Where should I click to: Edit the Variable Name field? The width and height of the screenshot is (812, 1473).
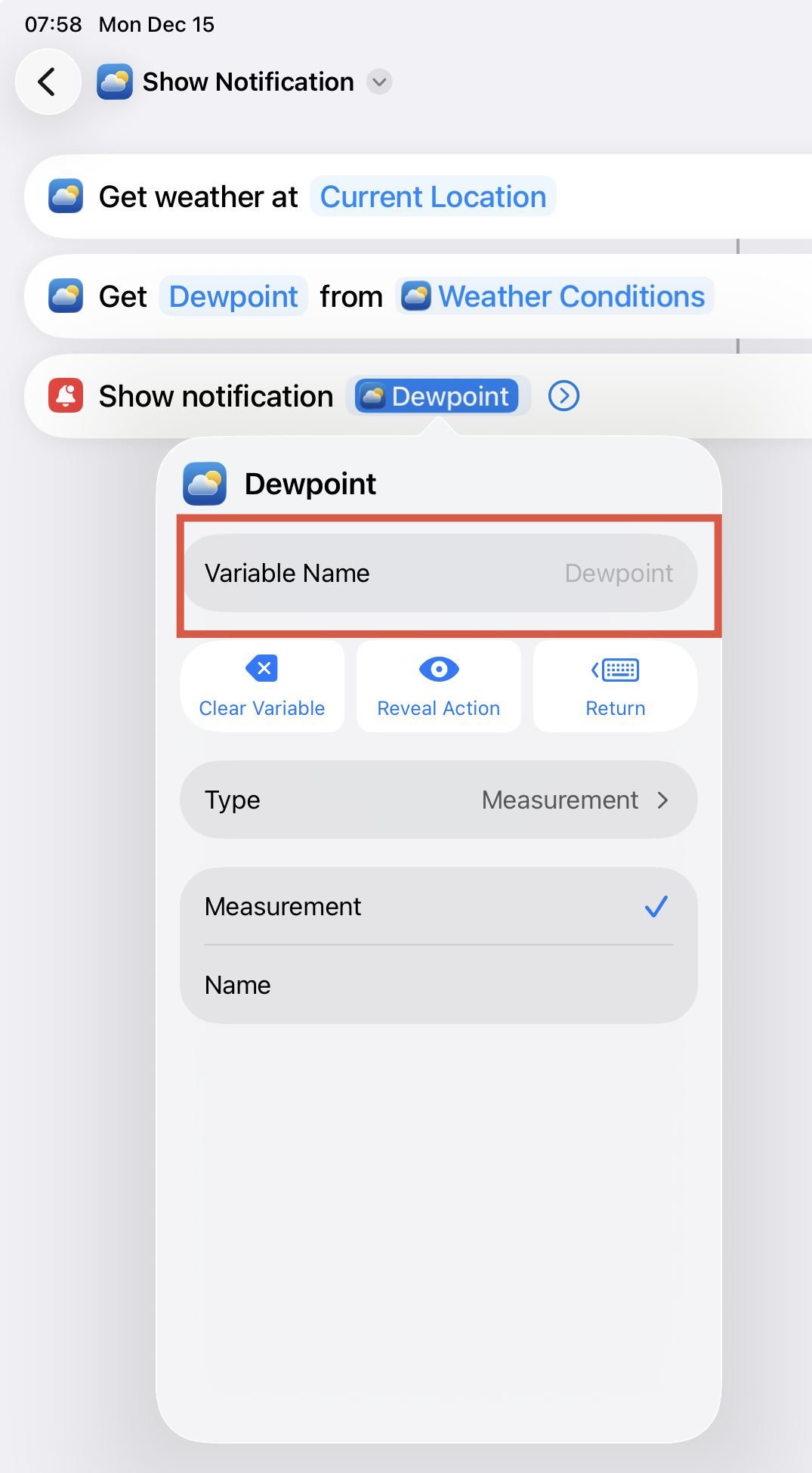[439, 573]
